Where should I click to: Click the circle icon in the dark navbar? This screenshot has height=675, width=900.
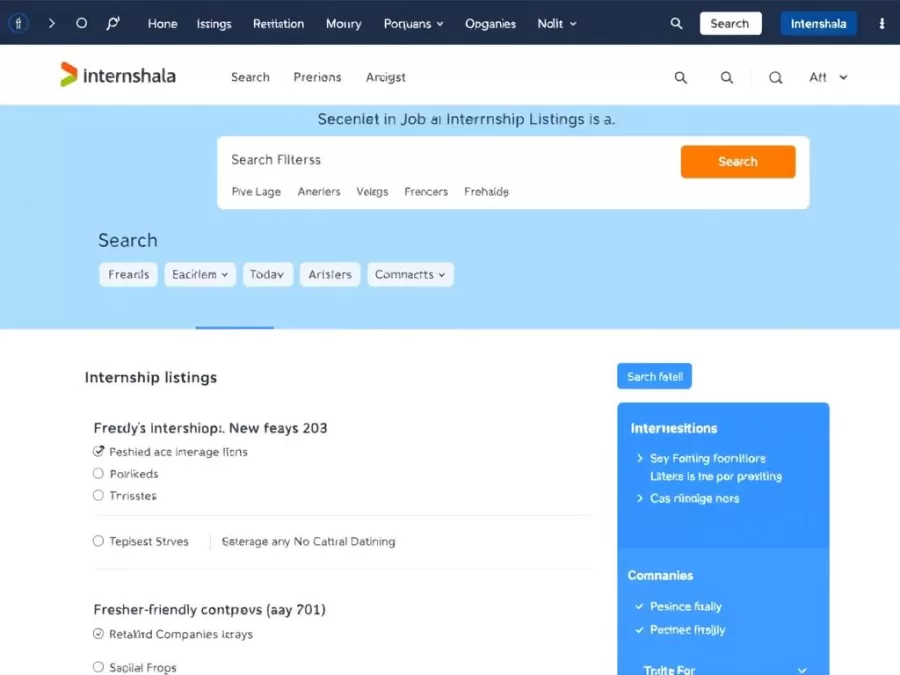(81, 22)
